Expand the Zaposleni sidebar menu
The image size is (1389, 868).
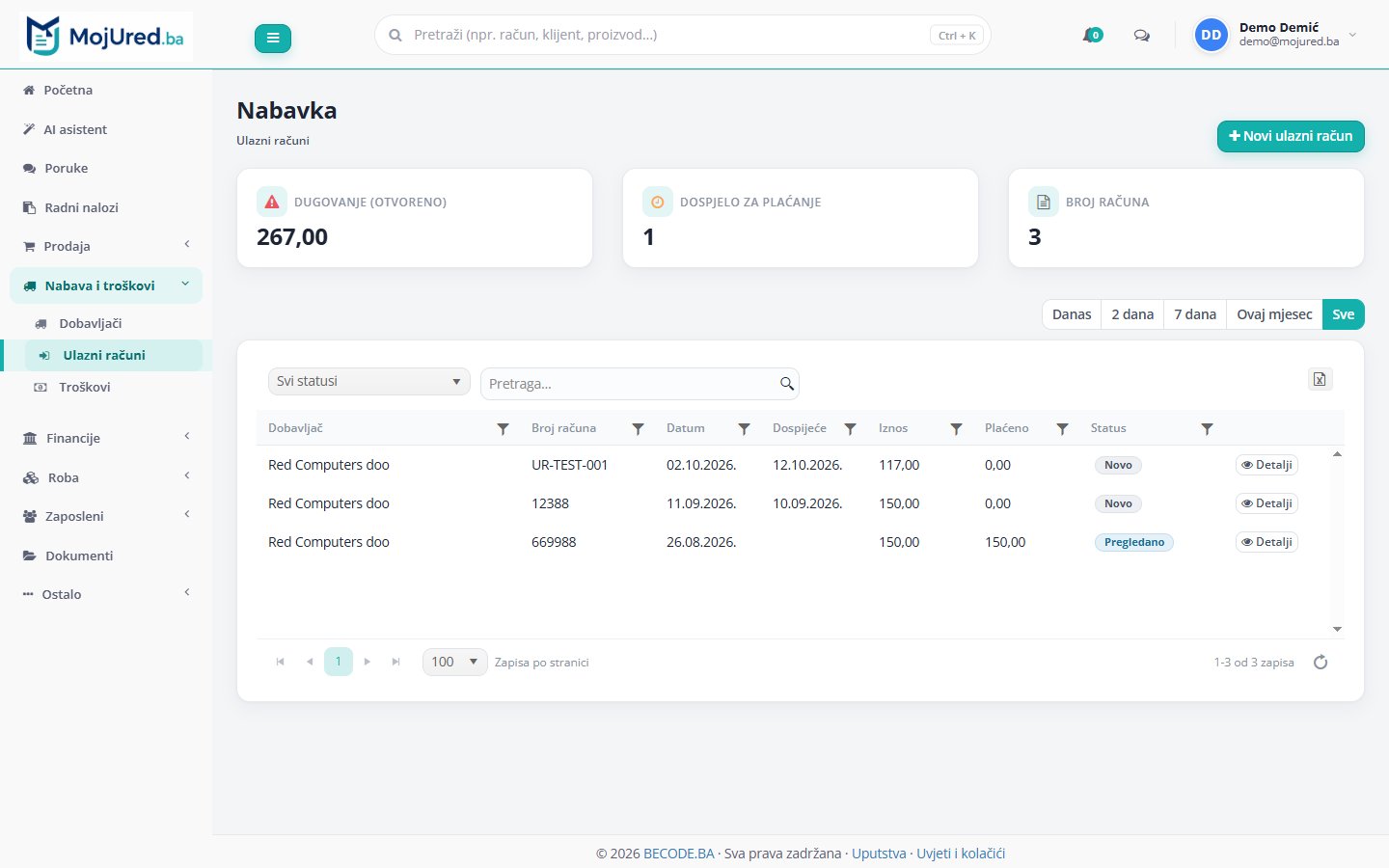pyautogui.click(x=106, y=516)
